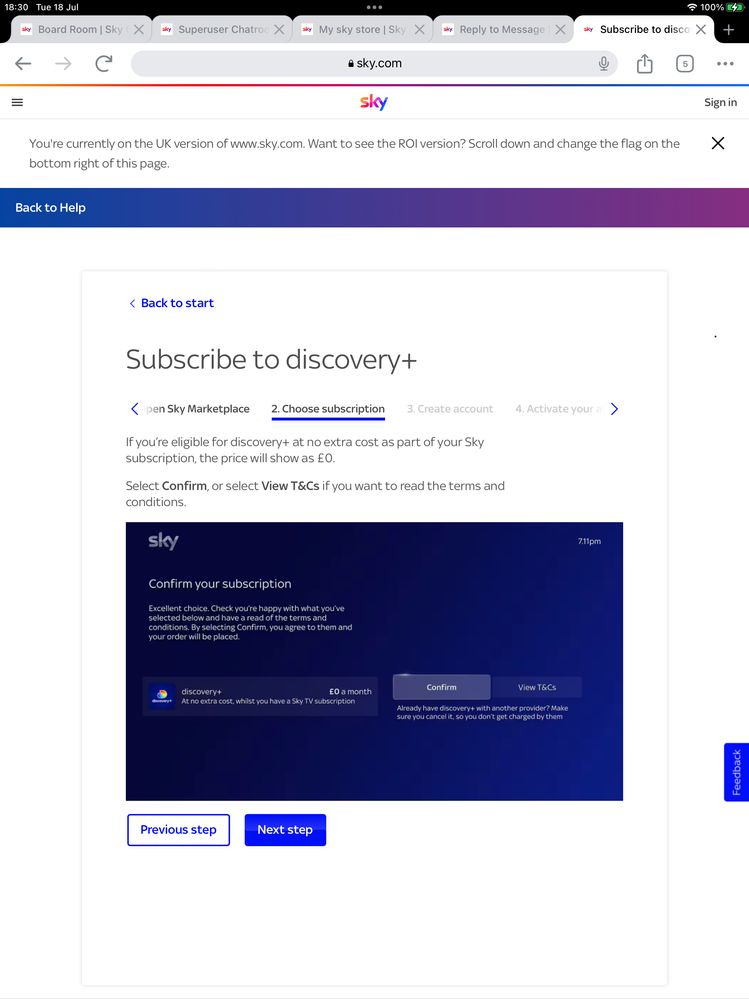Tap the browser back arrow
The width and height of the screenshot is (749, 999).
(23, 64)
